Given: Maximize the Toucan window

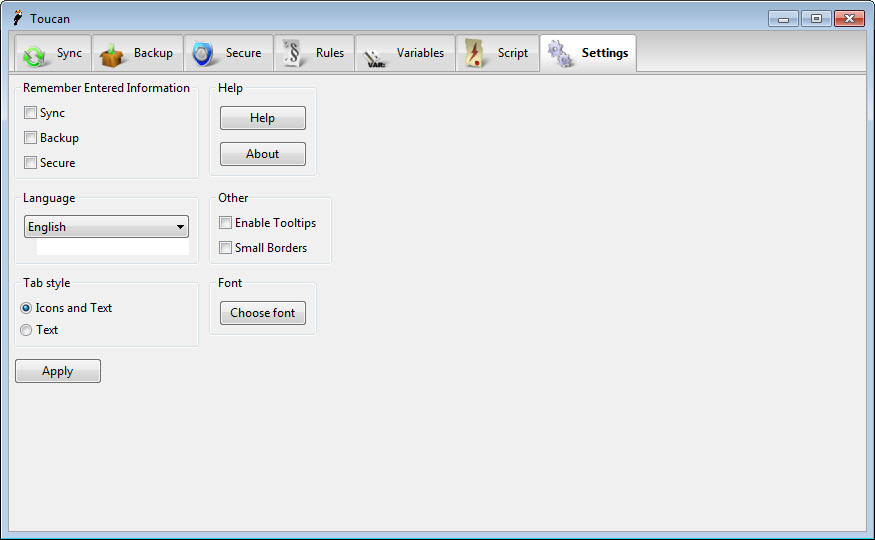Looking at the screenshot, I should (816, 19).
